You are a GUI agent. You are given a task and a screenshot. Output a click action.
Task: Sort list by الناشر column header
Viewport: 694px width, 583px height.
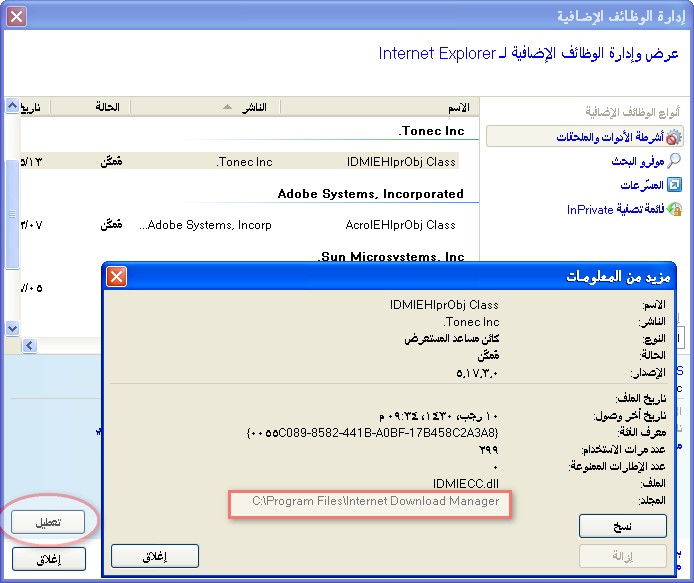tap(254, 108)
